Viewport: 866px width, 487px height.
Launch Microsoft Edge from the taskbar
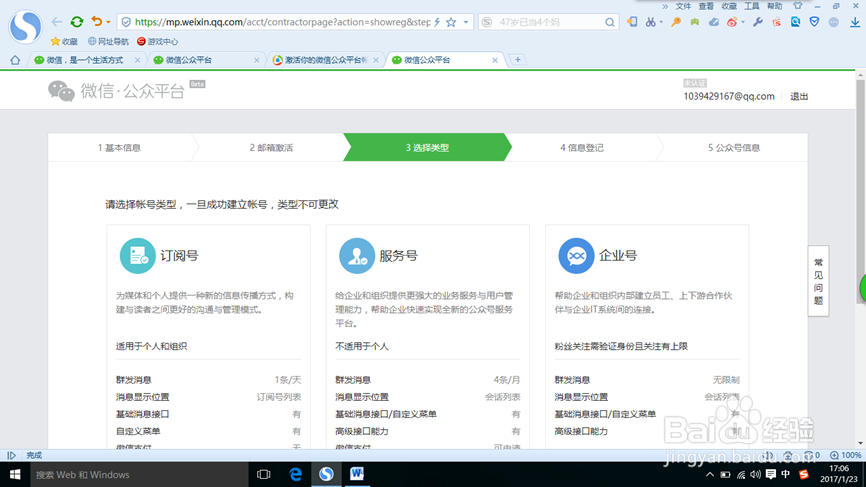pos(295,474)
